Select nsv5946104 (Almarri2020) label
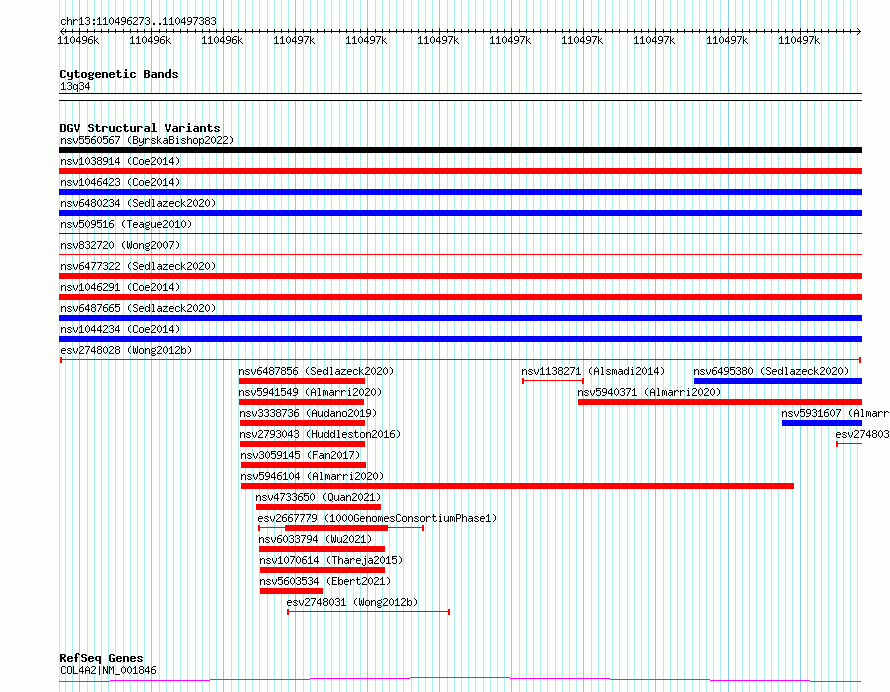This screenshot has width=890, height=692. 312,476
